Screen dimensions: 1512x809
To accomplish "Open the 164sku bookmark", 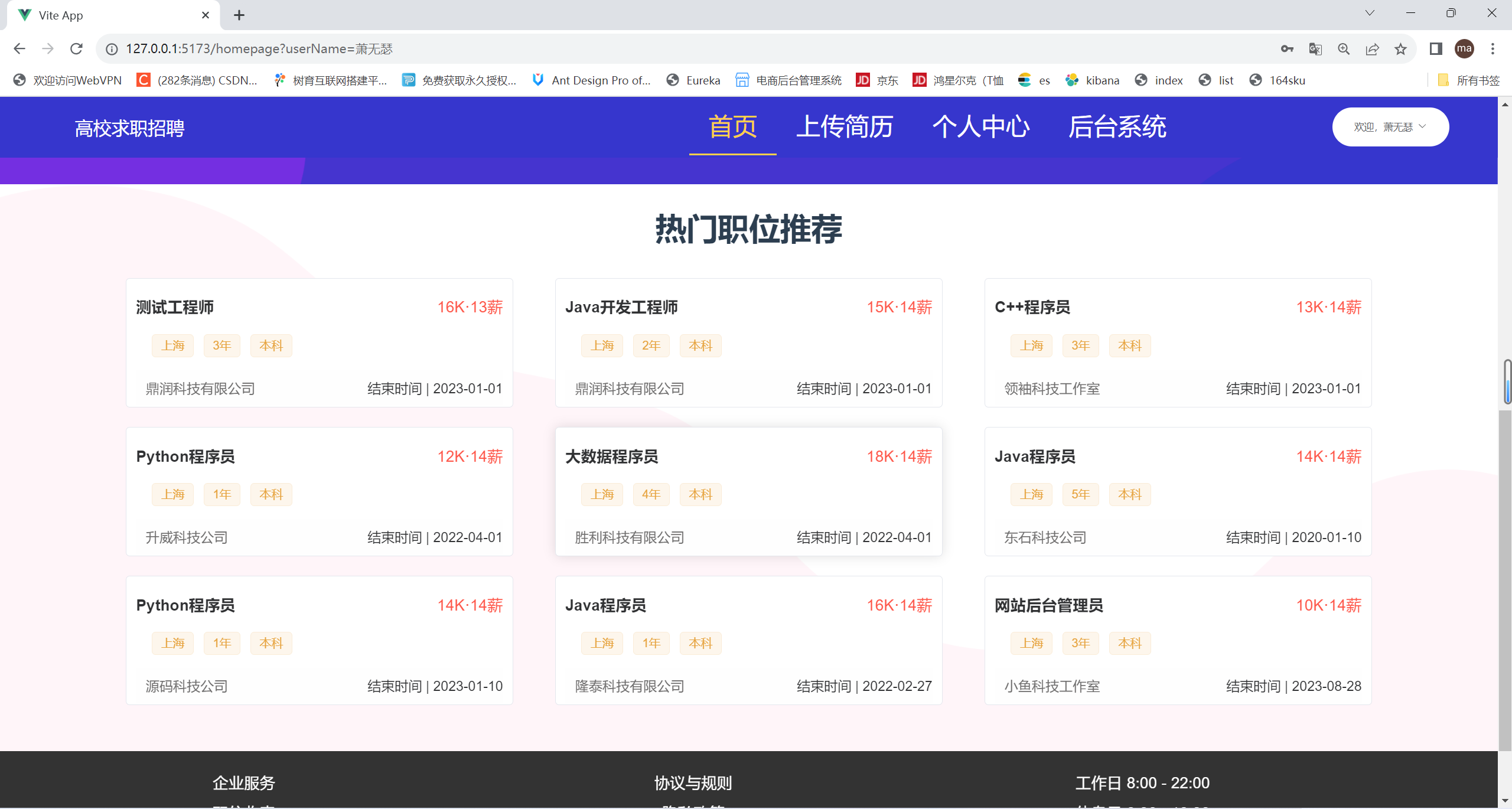I will (x=1277, y=80).
